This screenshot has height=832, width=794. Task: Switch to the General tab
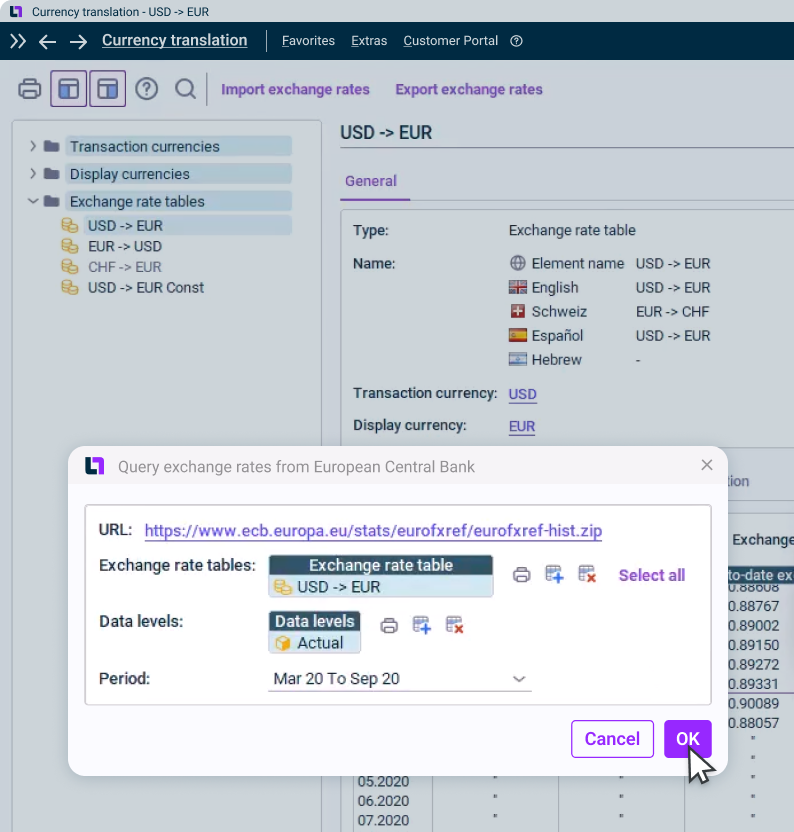[371, 181]
